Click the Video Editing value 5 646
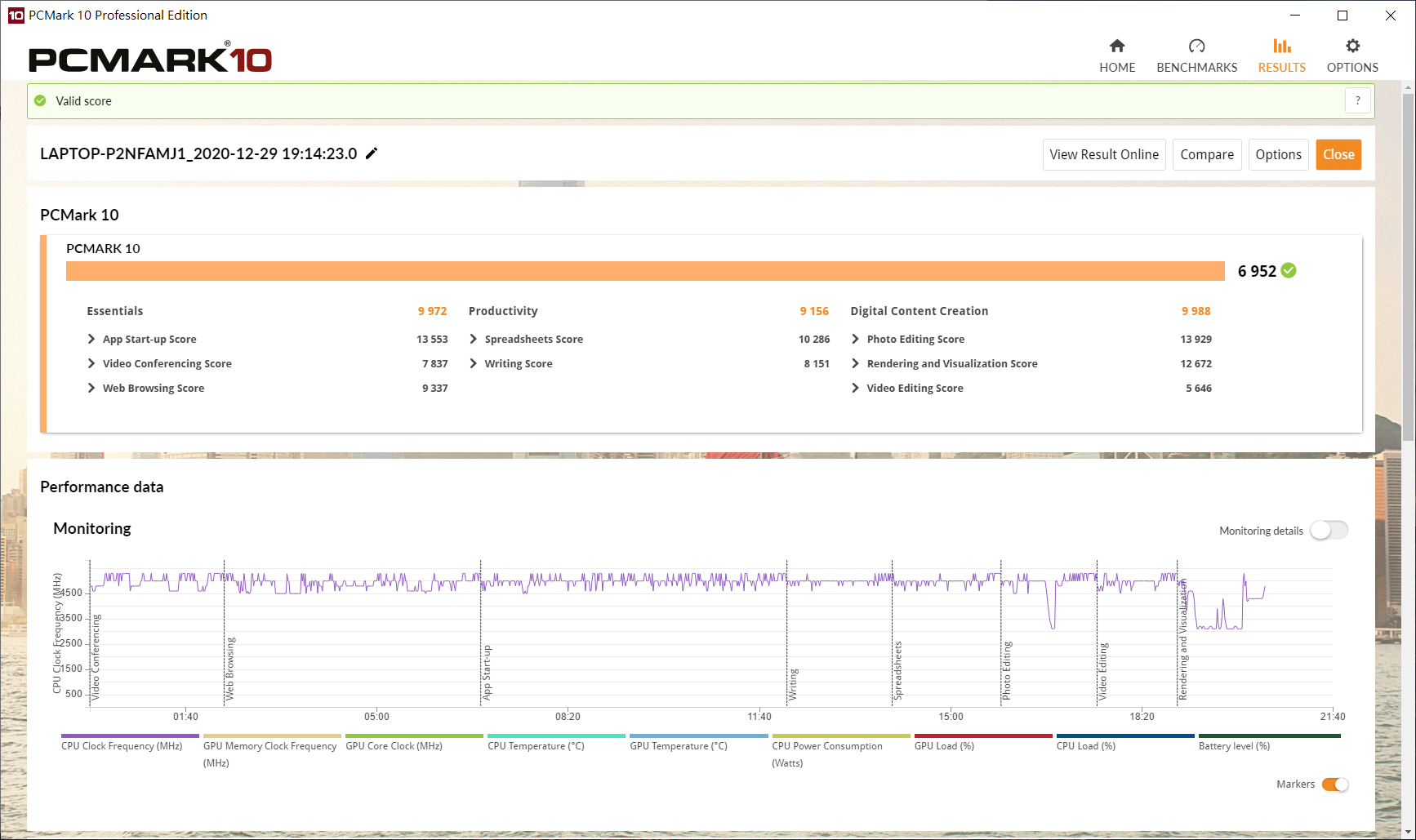This screenshot has height=840, width=1416. 1199,388
